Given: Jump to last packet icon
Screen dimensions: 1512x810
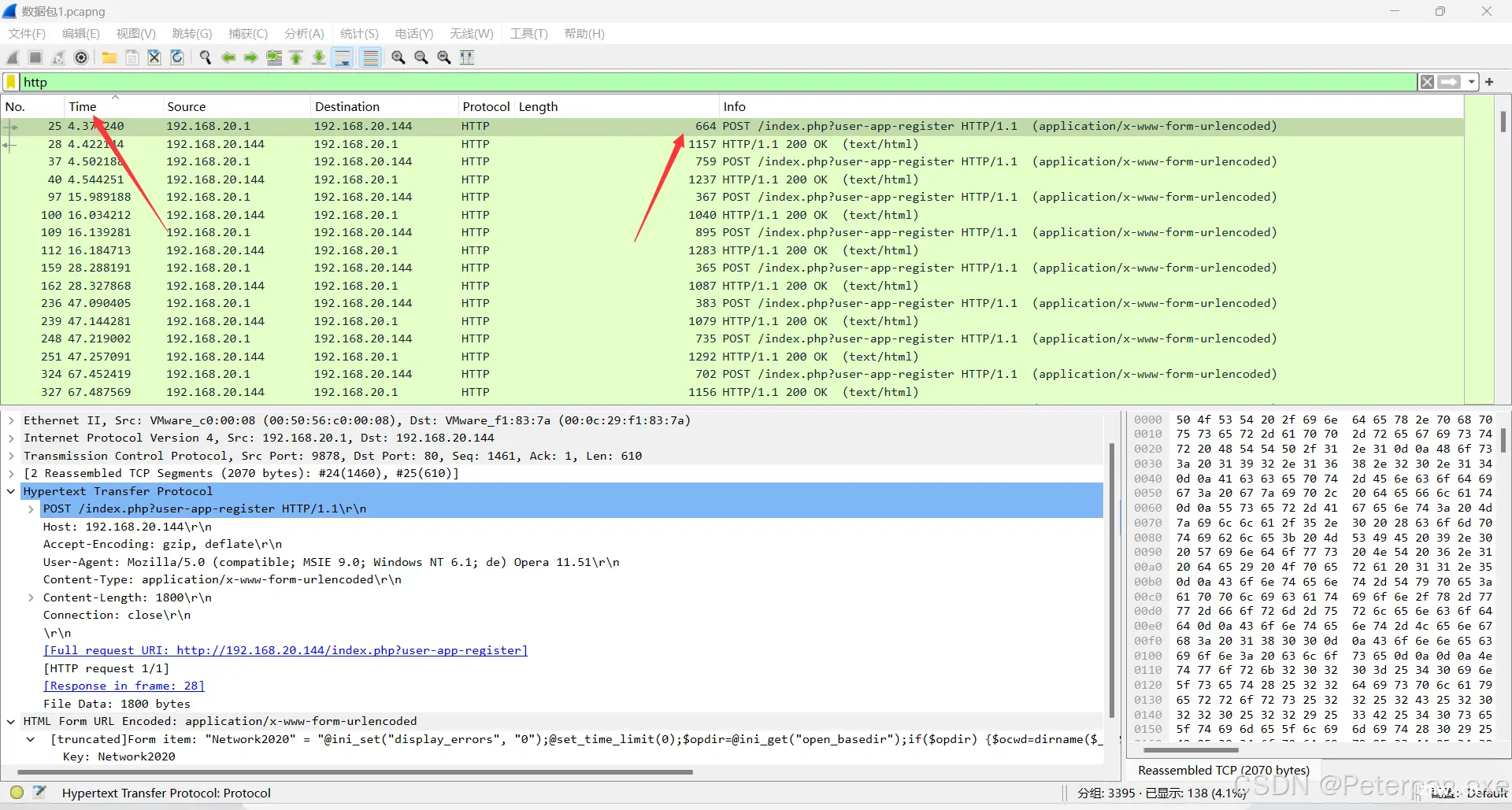Looking at the screenshot, I should click(x=319, y=57).
